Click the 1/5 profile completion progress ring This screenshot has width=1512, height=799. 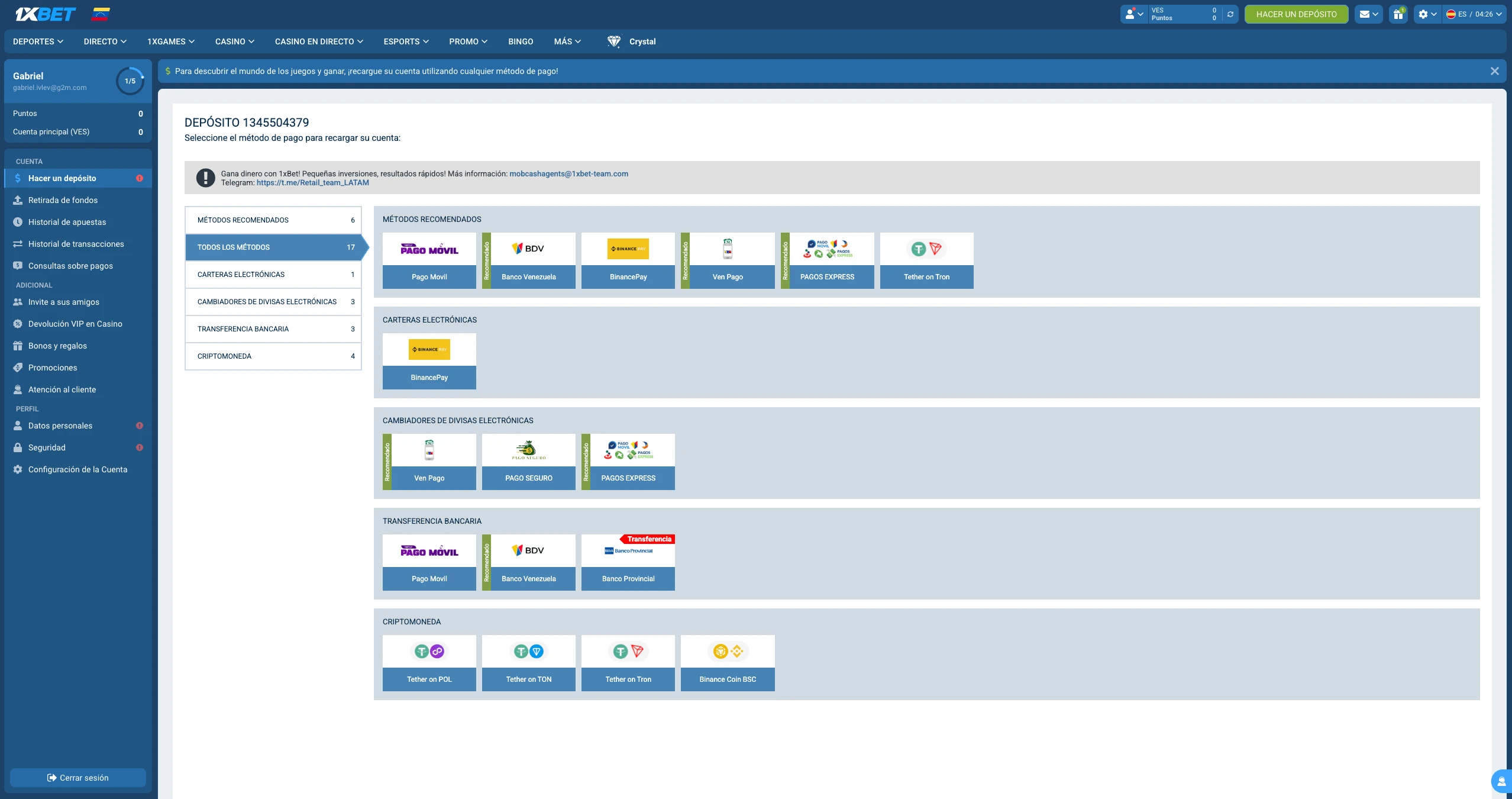click(x=130, y=81)
